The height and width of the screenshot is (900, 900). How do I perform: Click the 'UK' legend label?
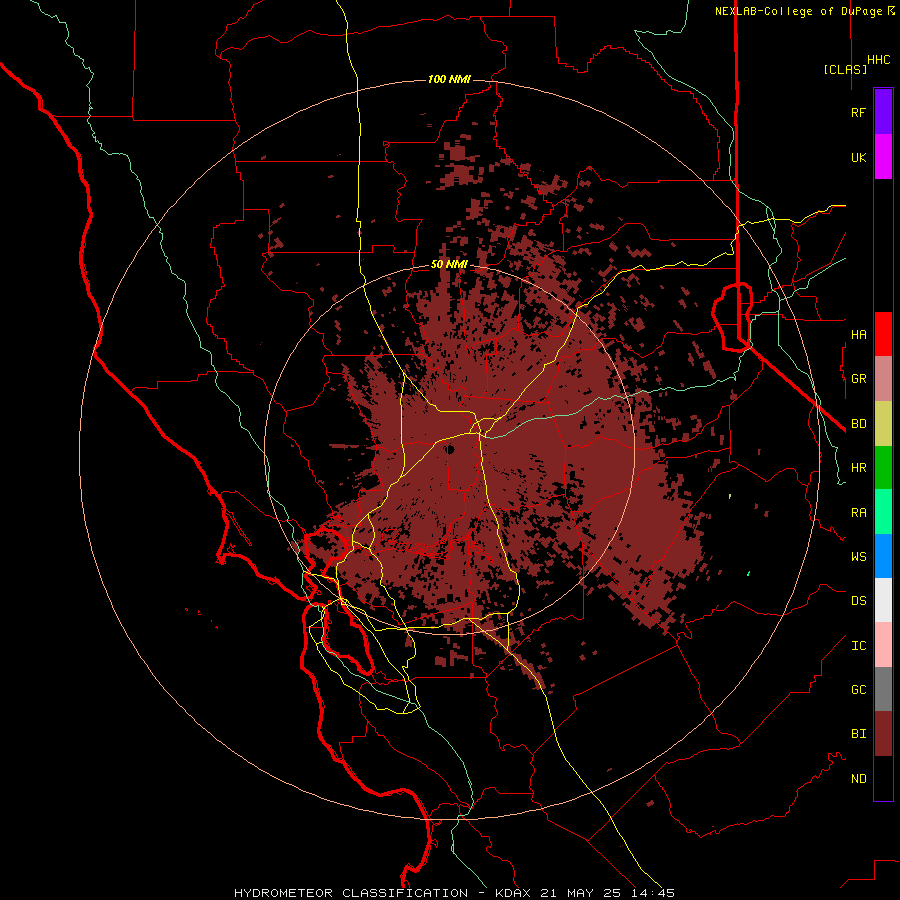point(858,157)
